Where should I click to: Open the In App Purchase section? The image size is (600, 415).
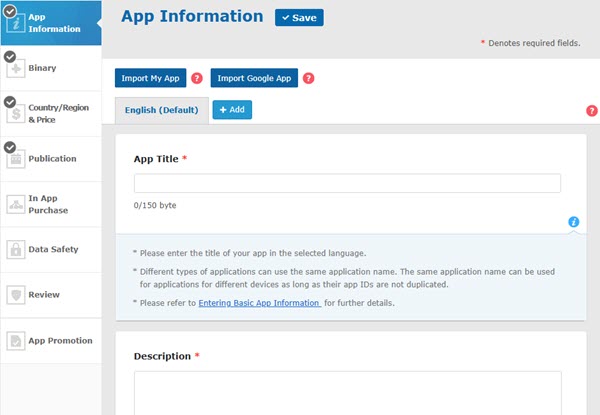coord(51,204)
